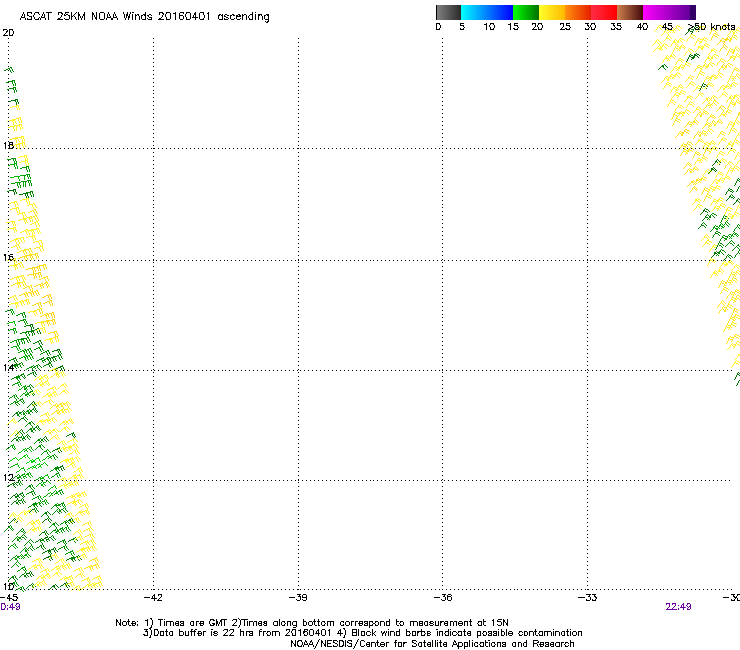Click the legend label '10'
The height and width of the screenshot is (650, 740).
pyautogui.click(x=489, y=27)
